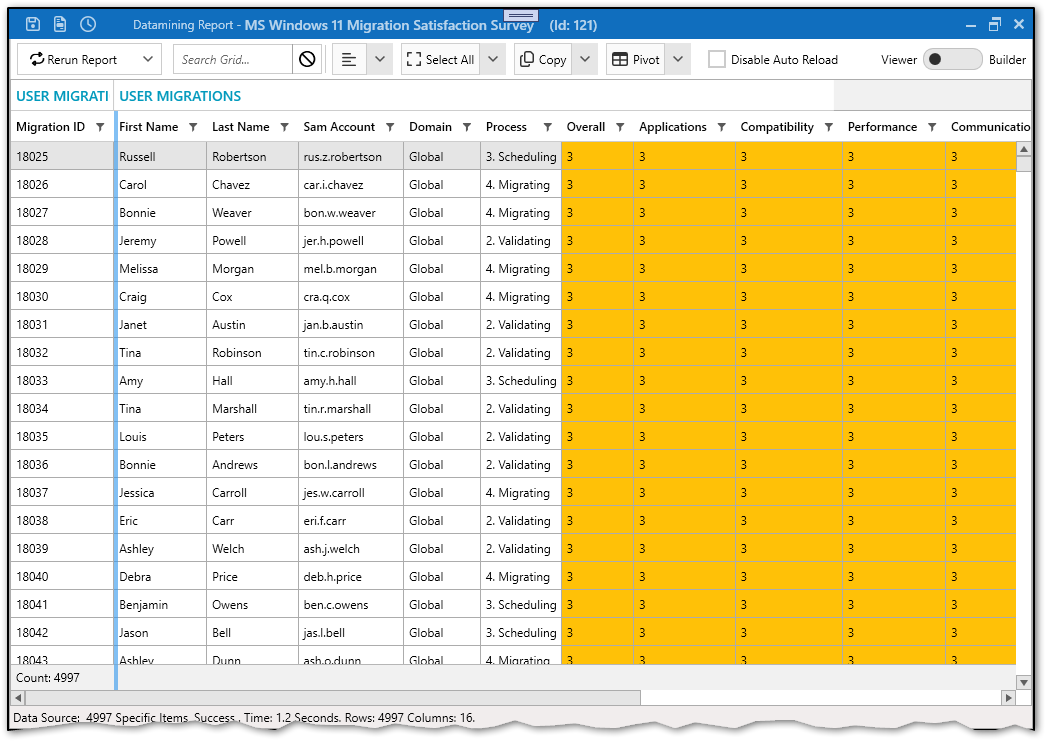Clear search with the cancel icon

[x=307, y=59]
